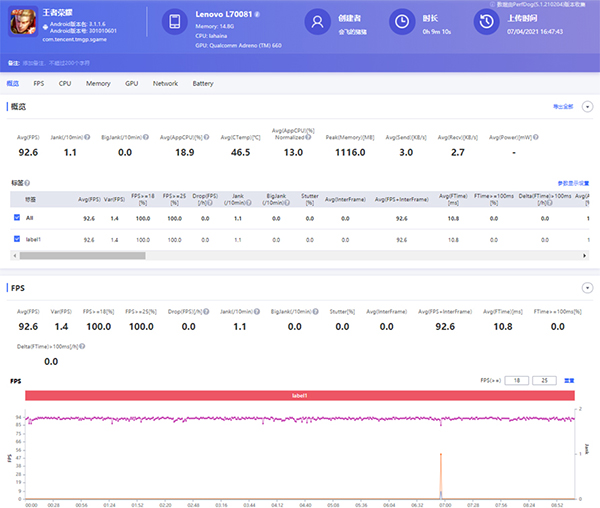Screen dimensions: 600x508
Task: Open the parameter display settings link
Action: [572, 183]
